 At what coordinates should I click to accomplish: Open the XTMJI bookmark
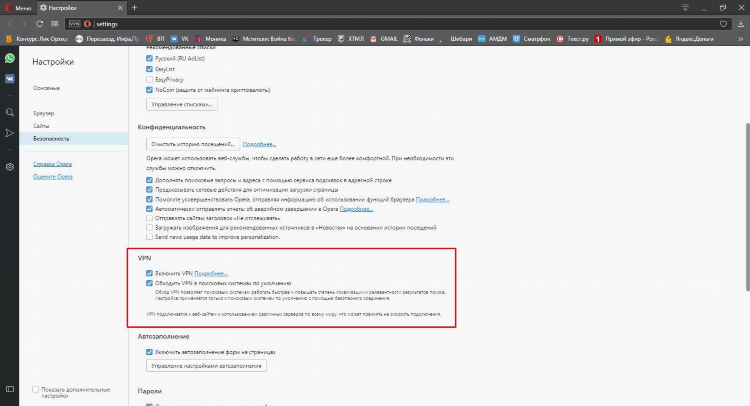tap(351, 39)
